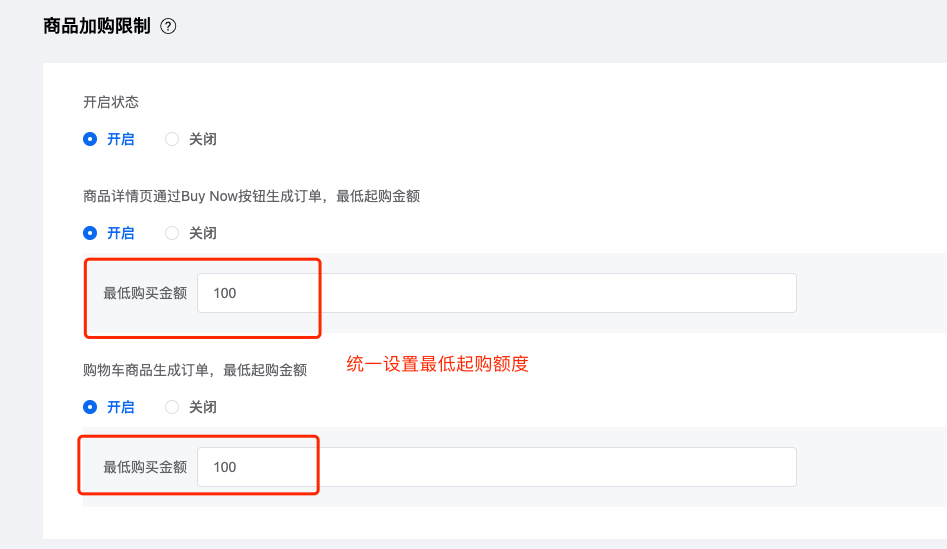Click 最低购买金额 label in 购物车 section

tap(145, 467)
